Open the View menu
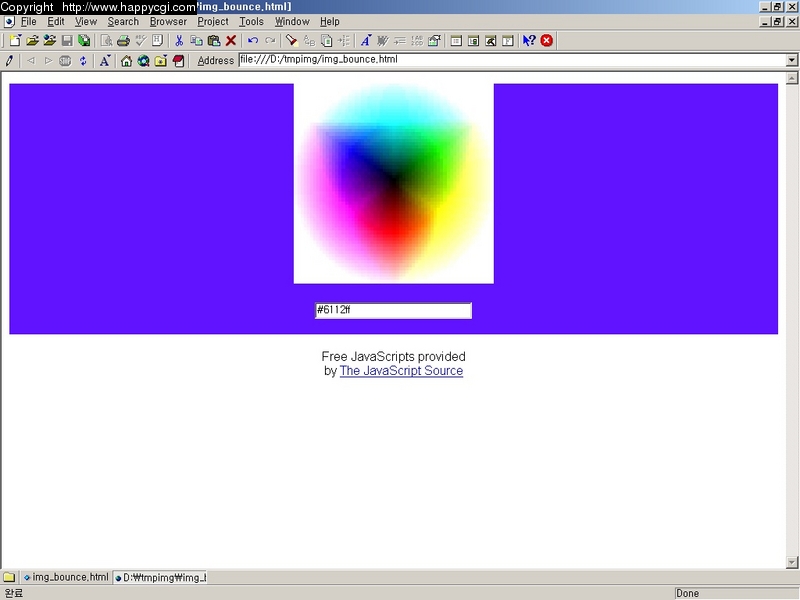This screenshot has width=800, height=600. (x=86, y=21)
